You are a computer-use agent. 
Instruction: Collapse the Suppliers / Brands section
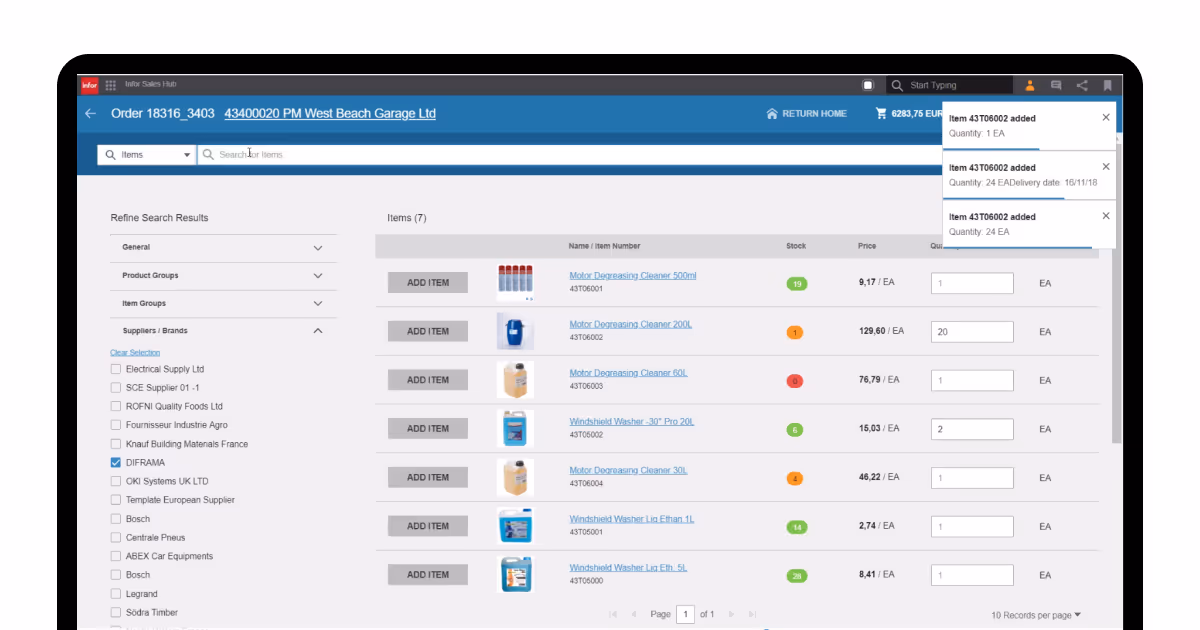[318, 330]
